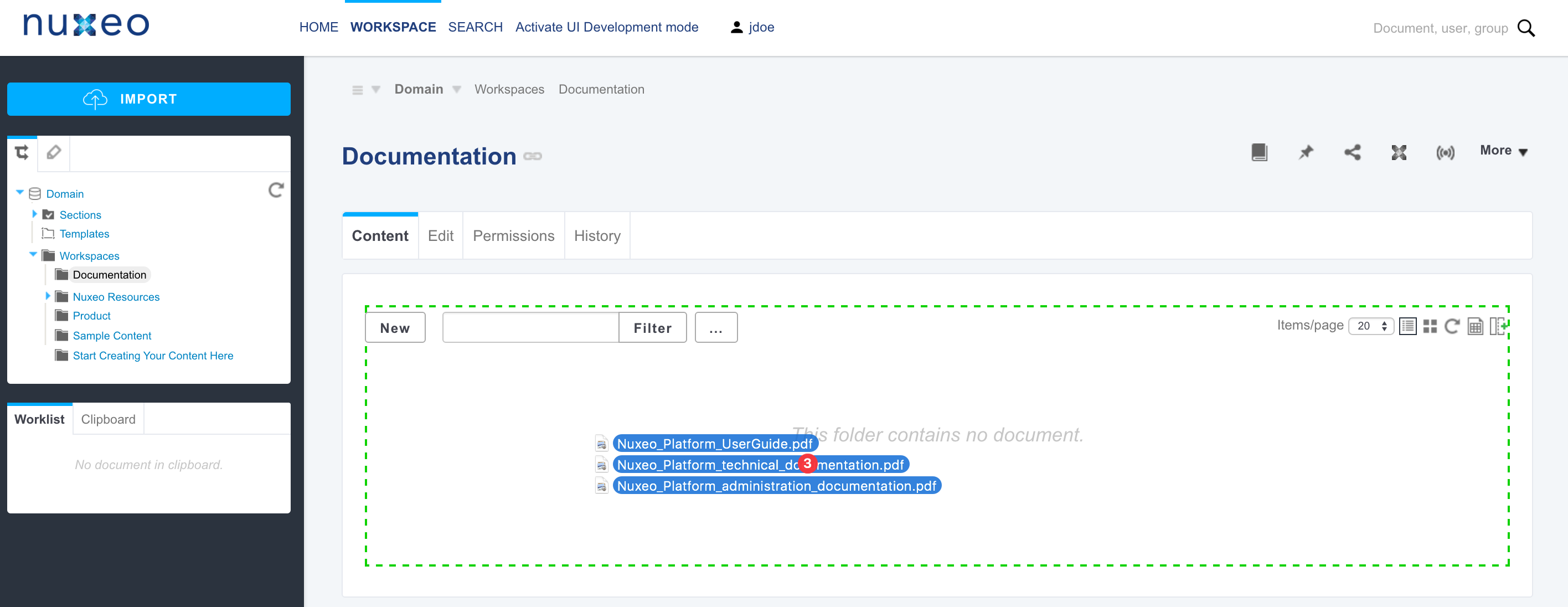This screenshot has height=607, width=1568.
Task: Open Product folder in tree
Action: 91,316
